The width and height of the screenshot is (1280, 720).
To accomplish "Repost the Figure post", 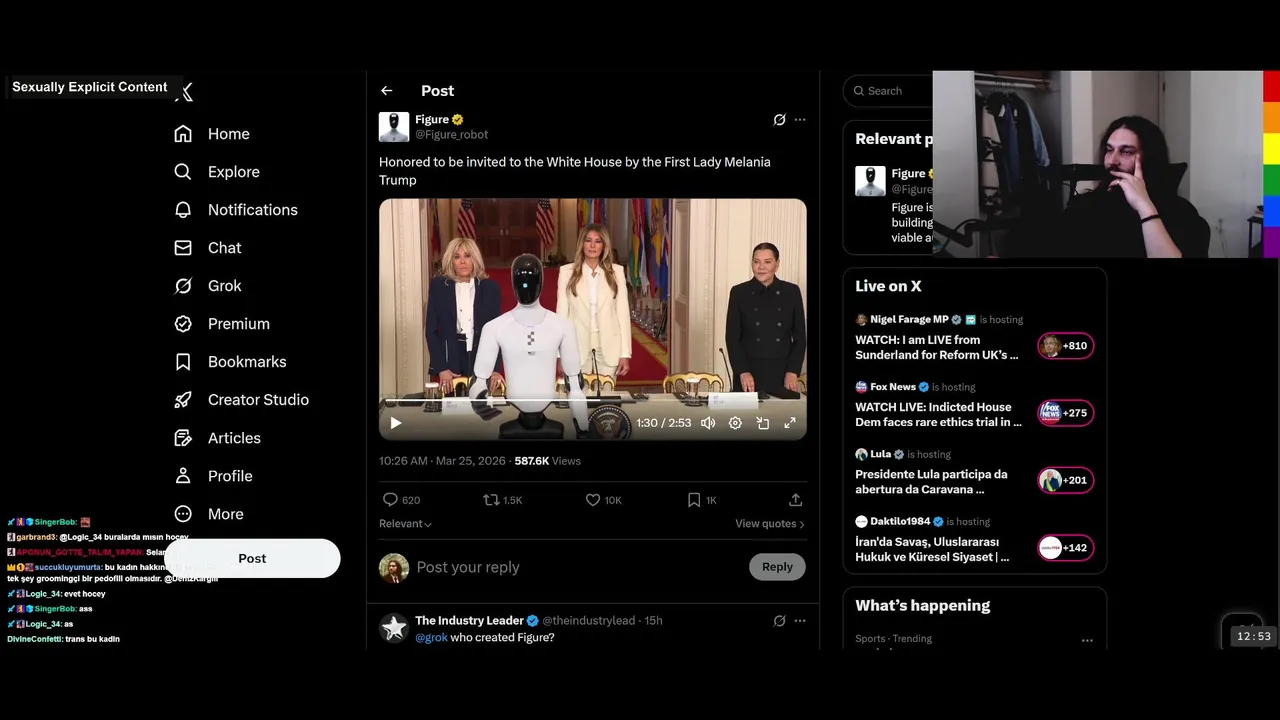I will click(491, 500).
